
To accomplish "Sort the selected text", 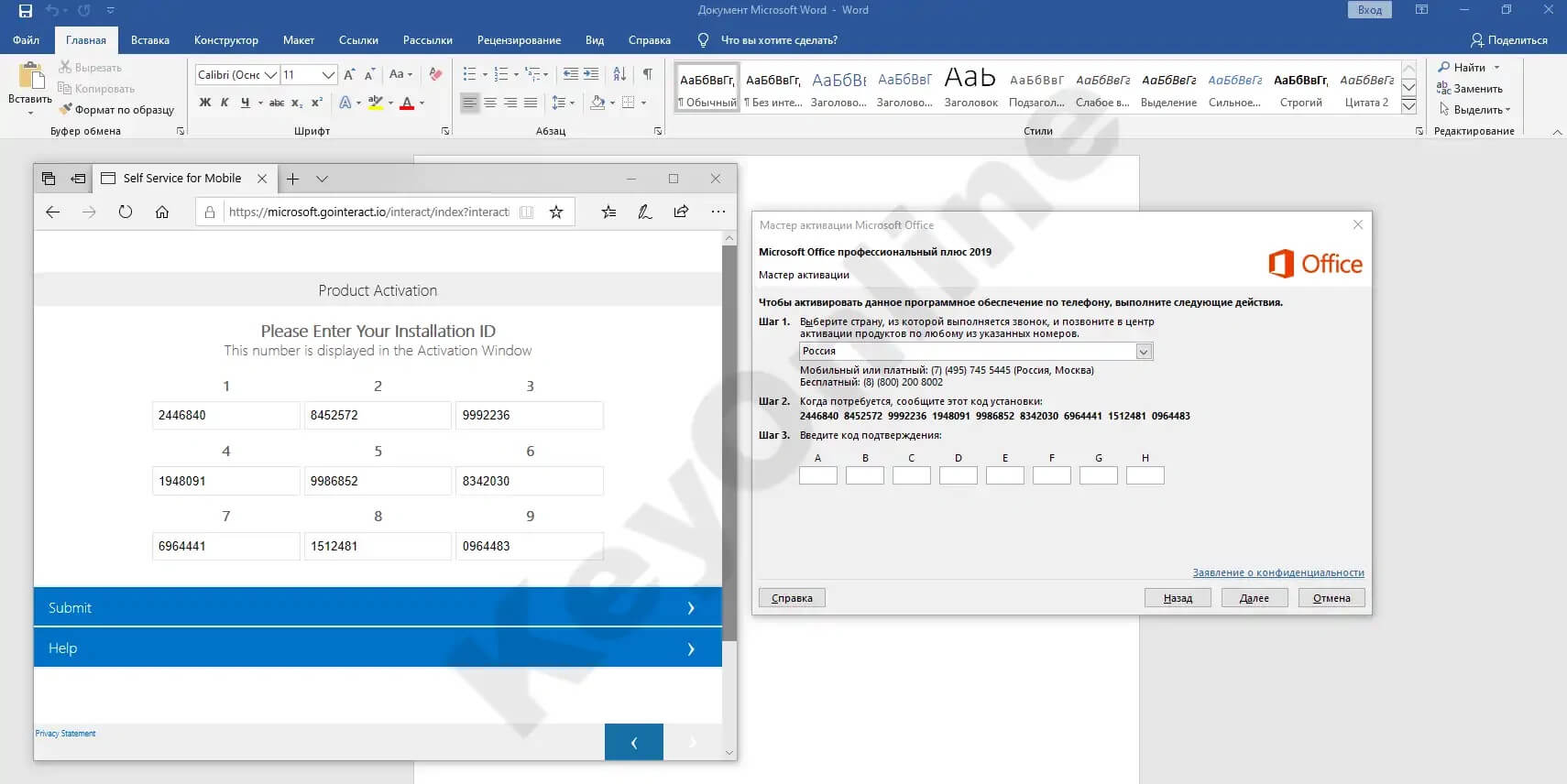I will pyautogui.click(x=619, y=74).
